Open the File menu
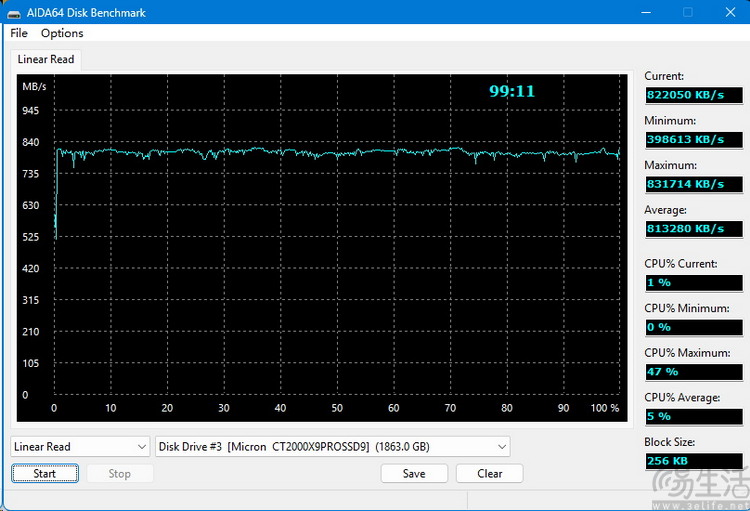This screenshot has width=750, height=511. [19, 33]
